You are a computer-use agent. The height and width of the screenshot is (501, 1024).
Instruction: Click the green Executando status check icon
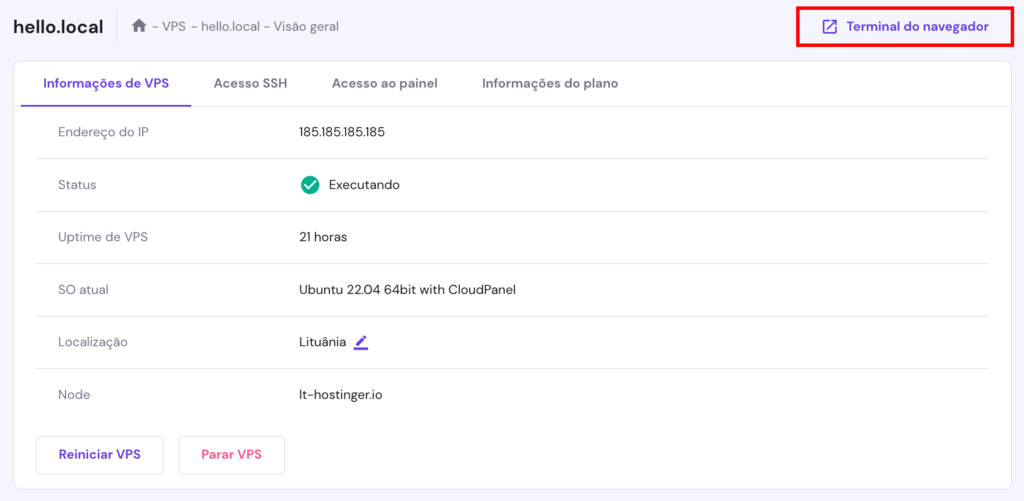coord(310,185)
